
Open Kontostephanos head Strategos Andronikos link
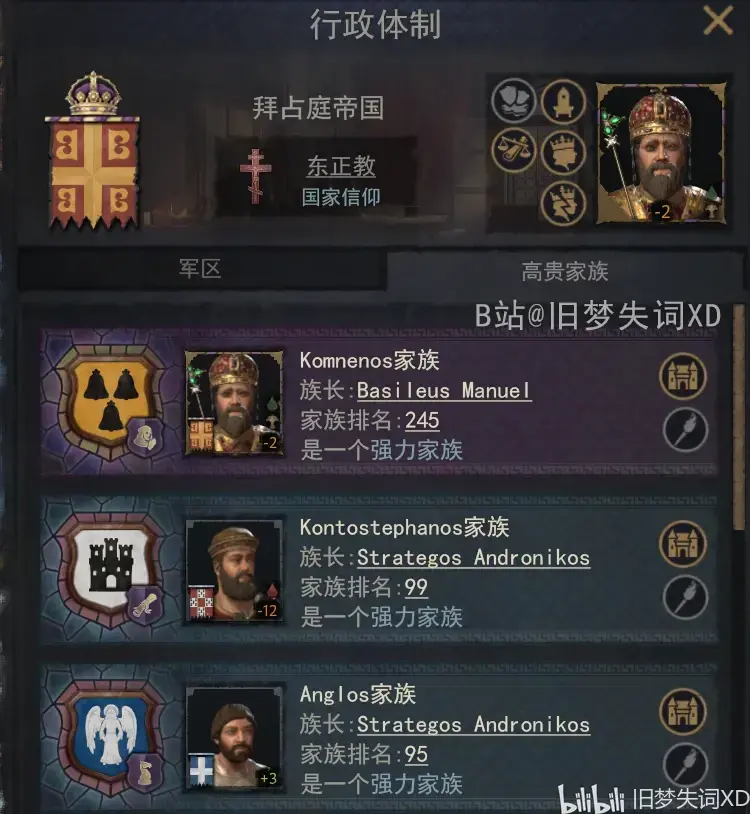pos(473,558)
